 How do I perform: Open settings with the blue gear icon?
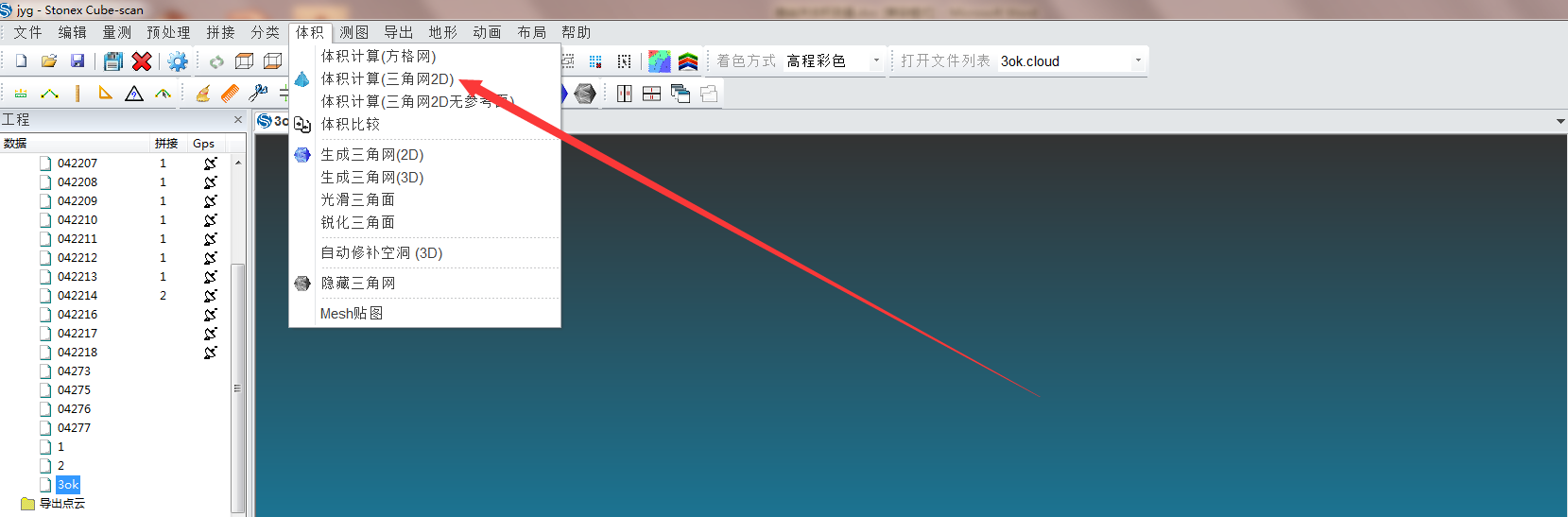[x=178, y=61]
